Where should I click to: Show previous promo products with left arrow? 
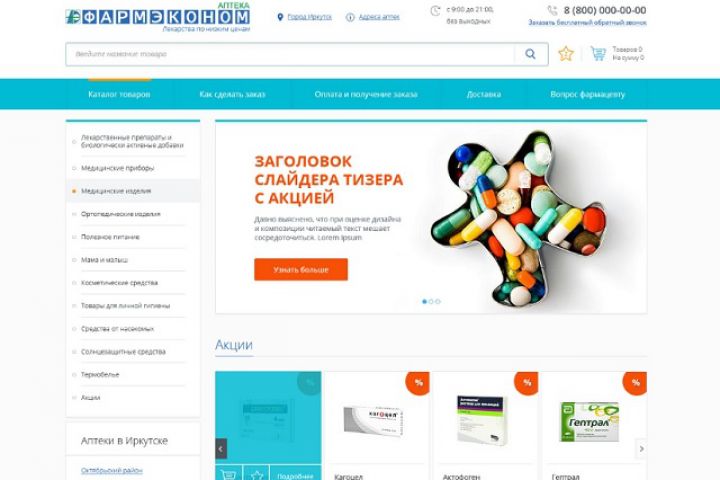221,449
